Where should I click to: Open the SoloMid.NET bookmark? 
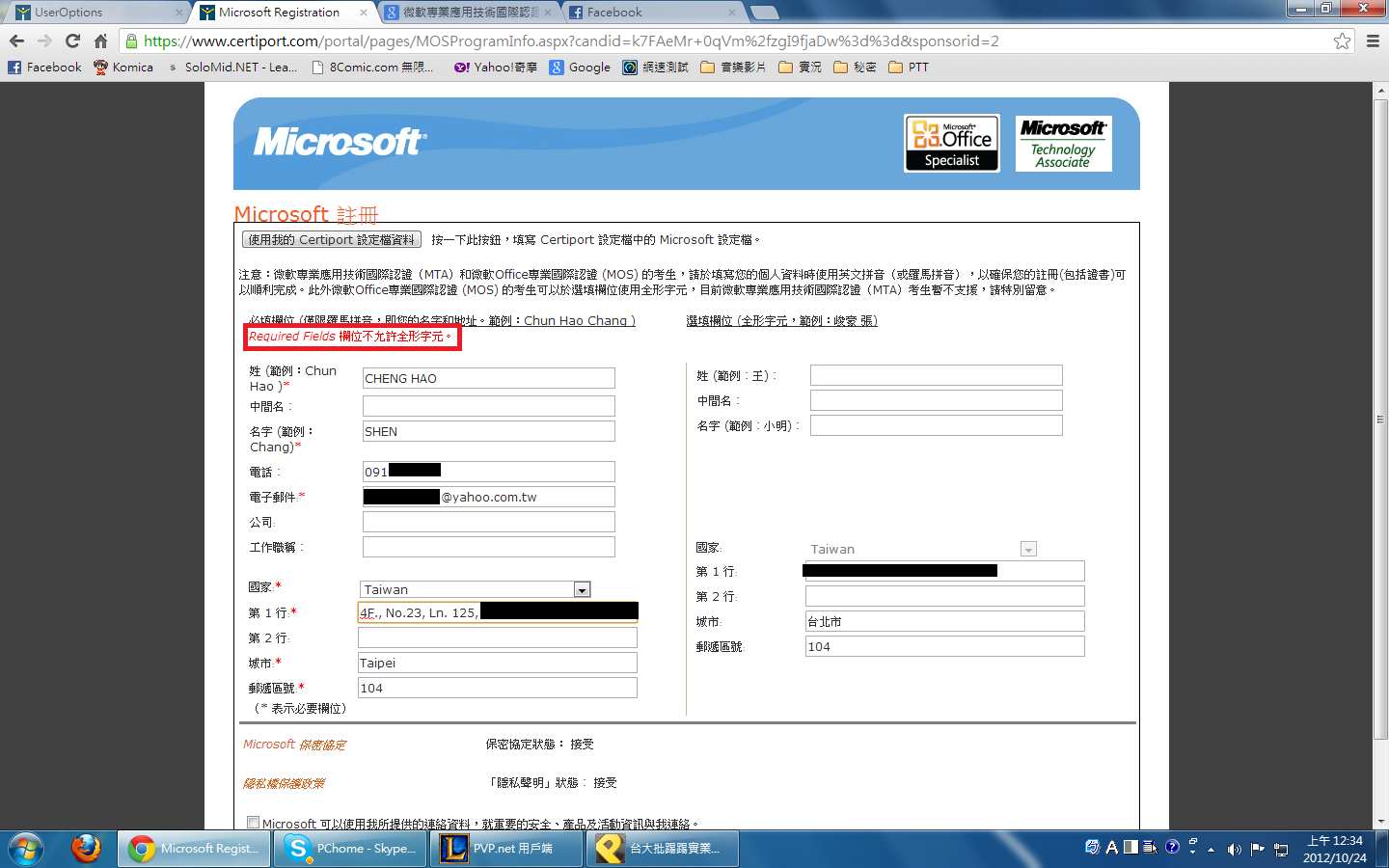pos(231,67)
